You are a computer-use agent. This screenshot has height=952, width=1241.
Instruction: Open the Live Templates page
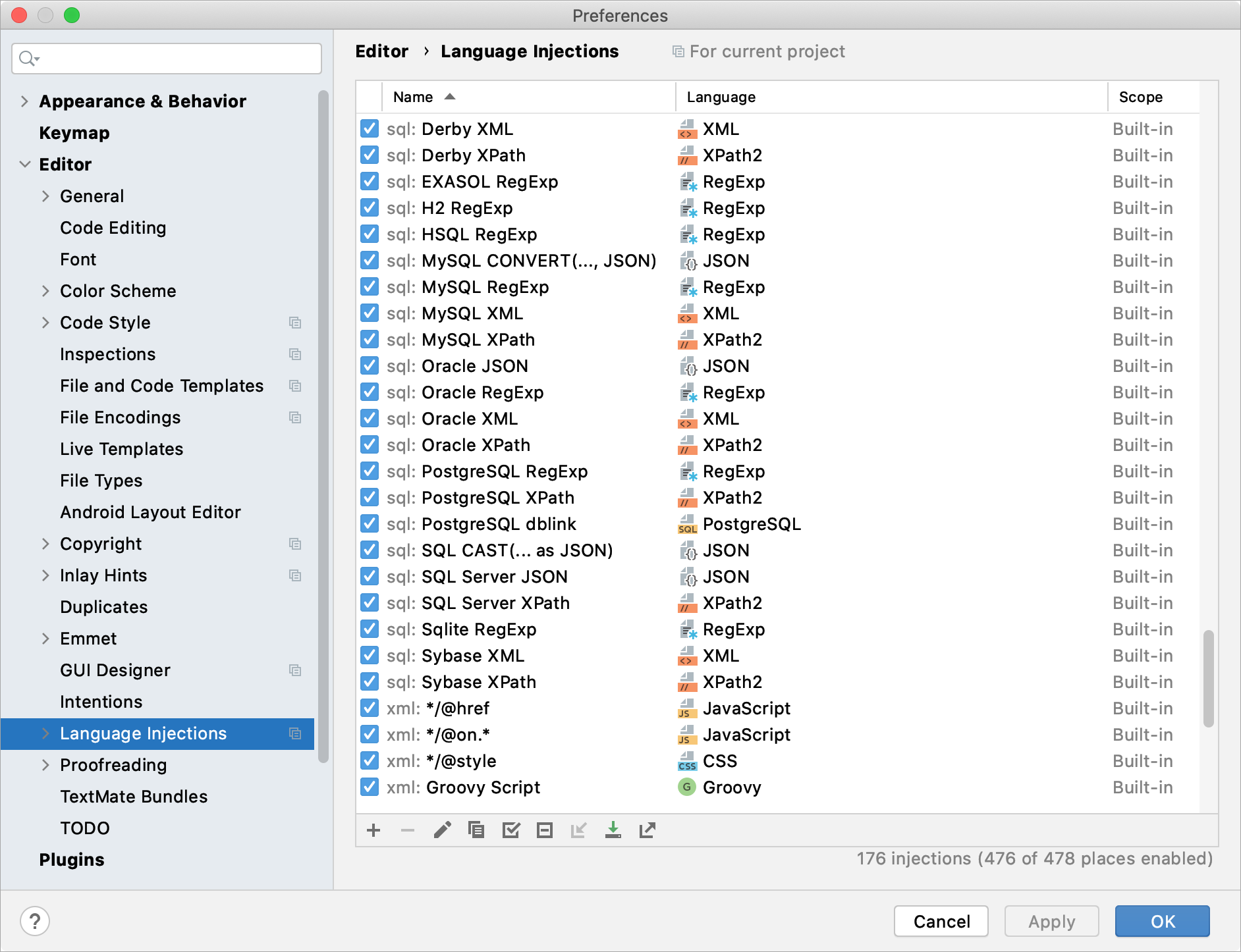point(121,449)
